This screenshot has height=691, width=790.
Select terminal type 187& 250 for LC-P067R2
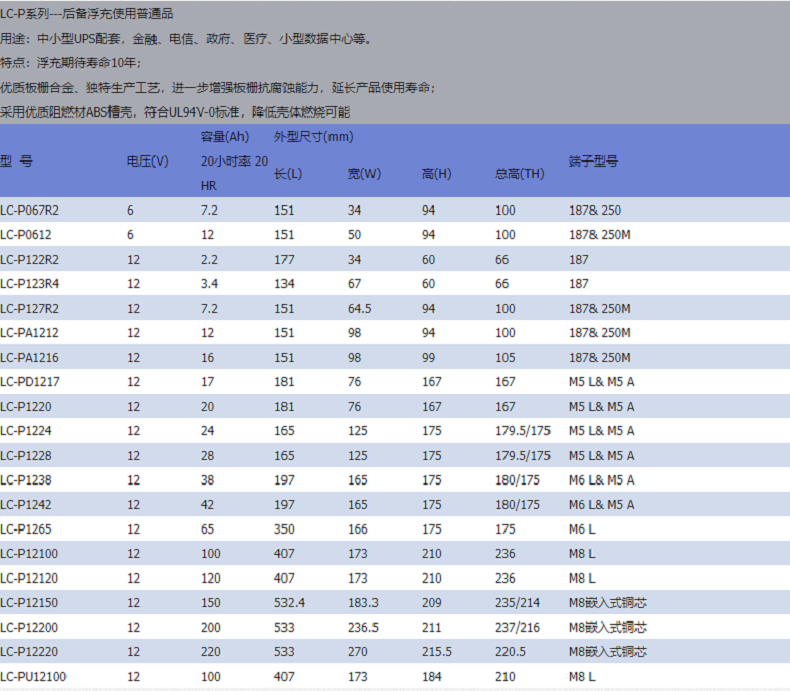pyautogui.click(x=595, y=211)
